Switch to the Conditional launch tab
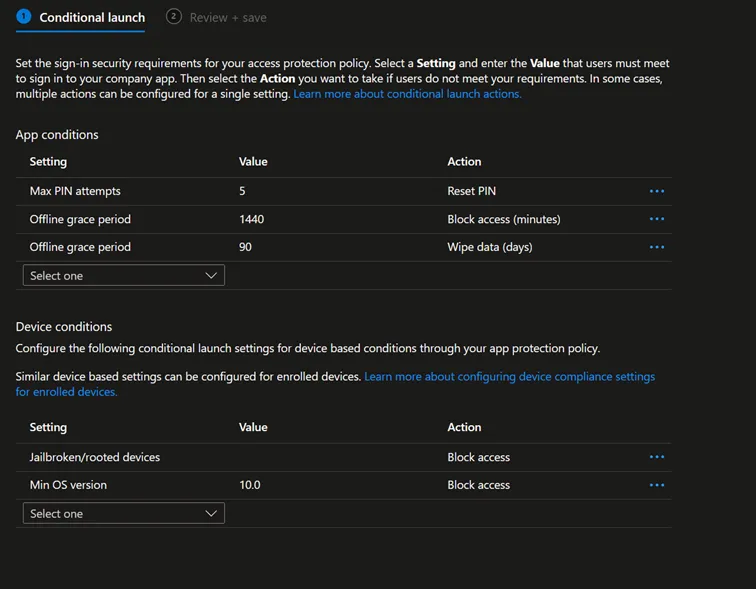Screen dimensions: 756x589 92,18
